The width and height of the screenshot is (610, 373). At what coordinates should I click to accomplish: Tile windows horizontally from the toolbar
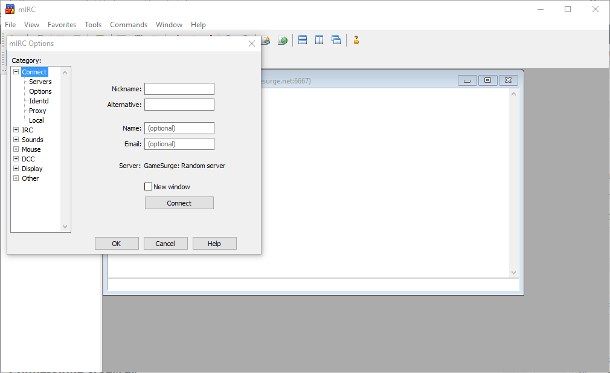tap(302, 40)
